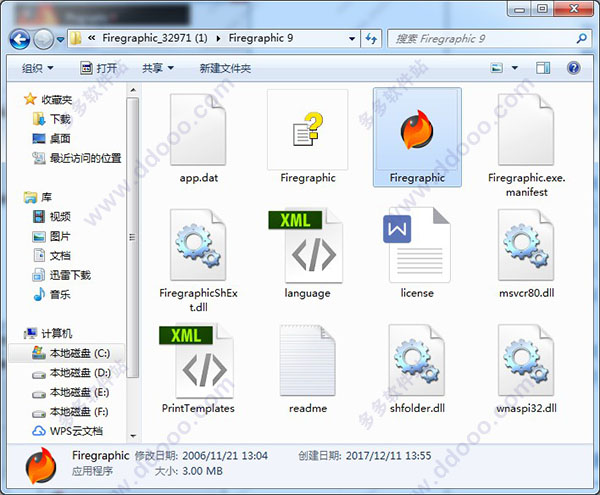
Task: Click the Forward navigation arrow
Action: [x=43, y=39]
